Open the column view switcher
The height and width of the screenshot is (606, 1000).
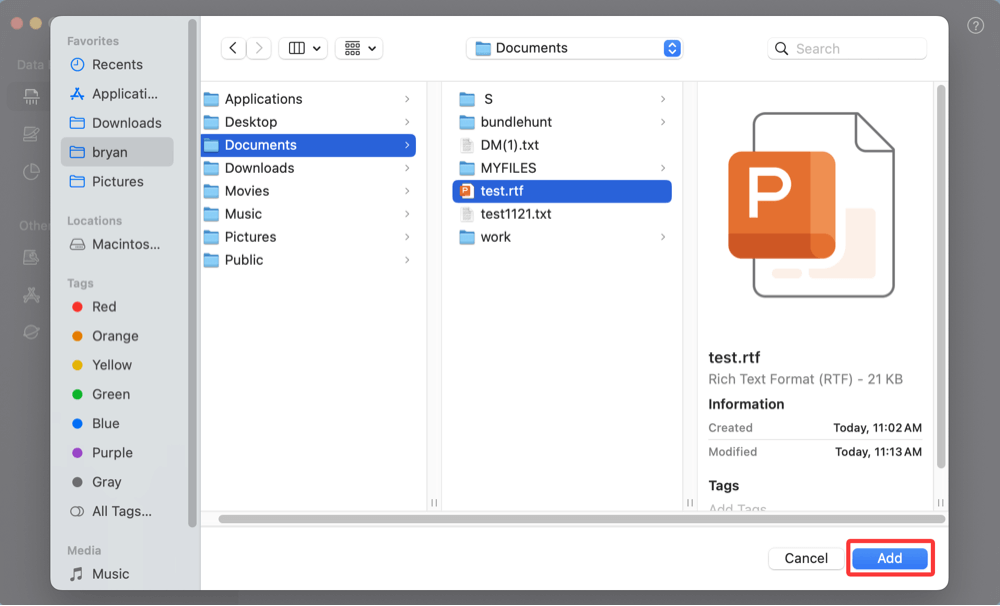tap(303, 48)
